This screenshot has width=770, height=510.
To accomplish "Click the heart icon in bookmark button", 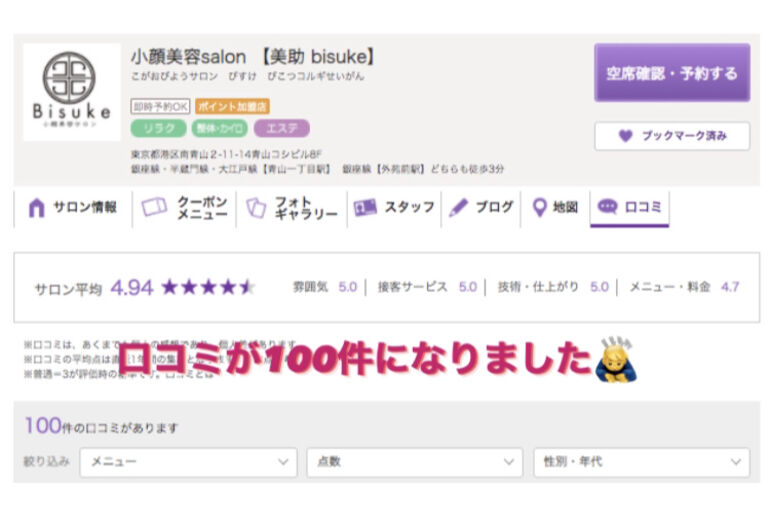I will point(625,135).
